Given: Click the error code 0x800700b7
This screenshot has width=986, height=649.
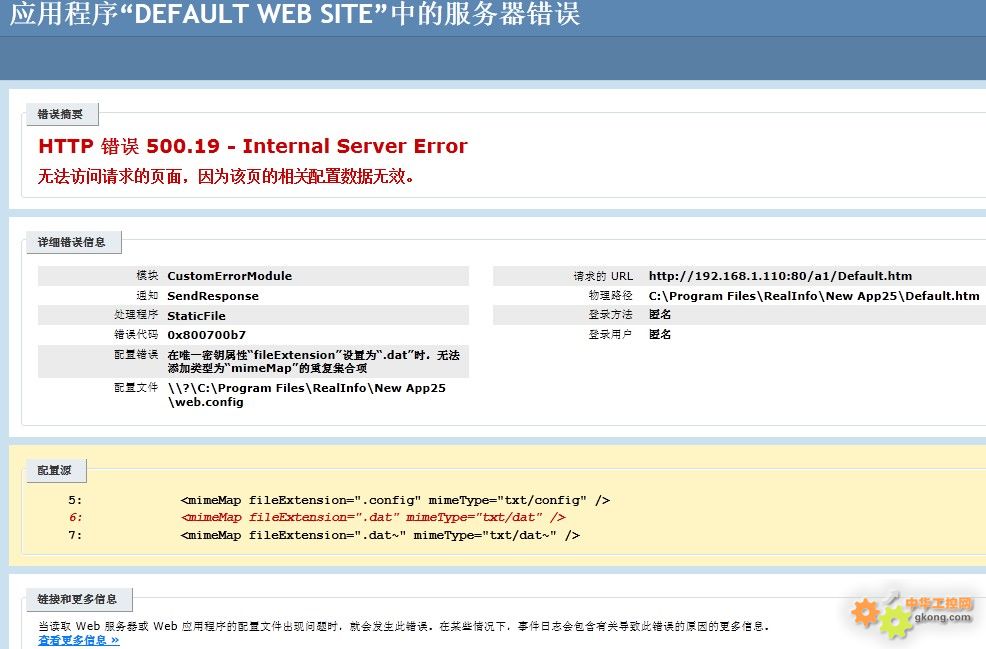Looking at the screenshot, I should (x=206, y=335).
